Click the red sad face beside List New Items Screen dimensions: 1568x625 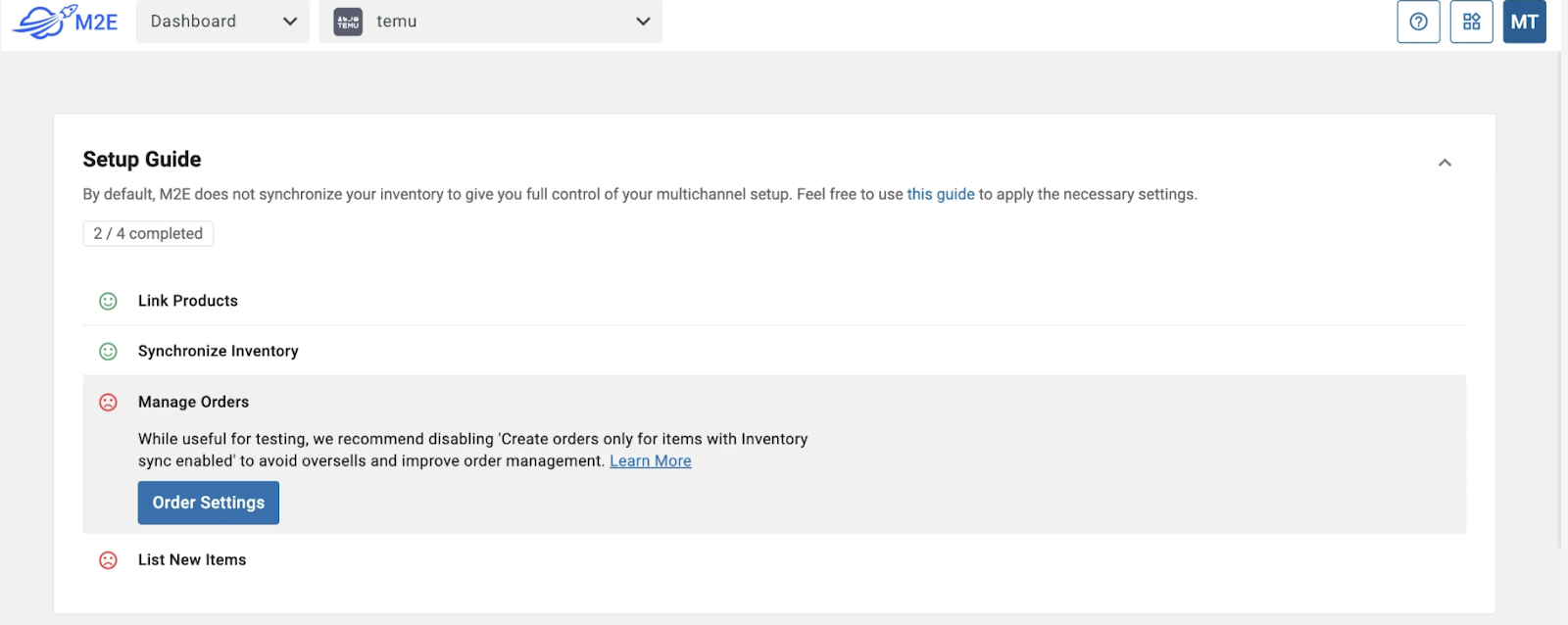109,560
